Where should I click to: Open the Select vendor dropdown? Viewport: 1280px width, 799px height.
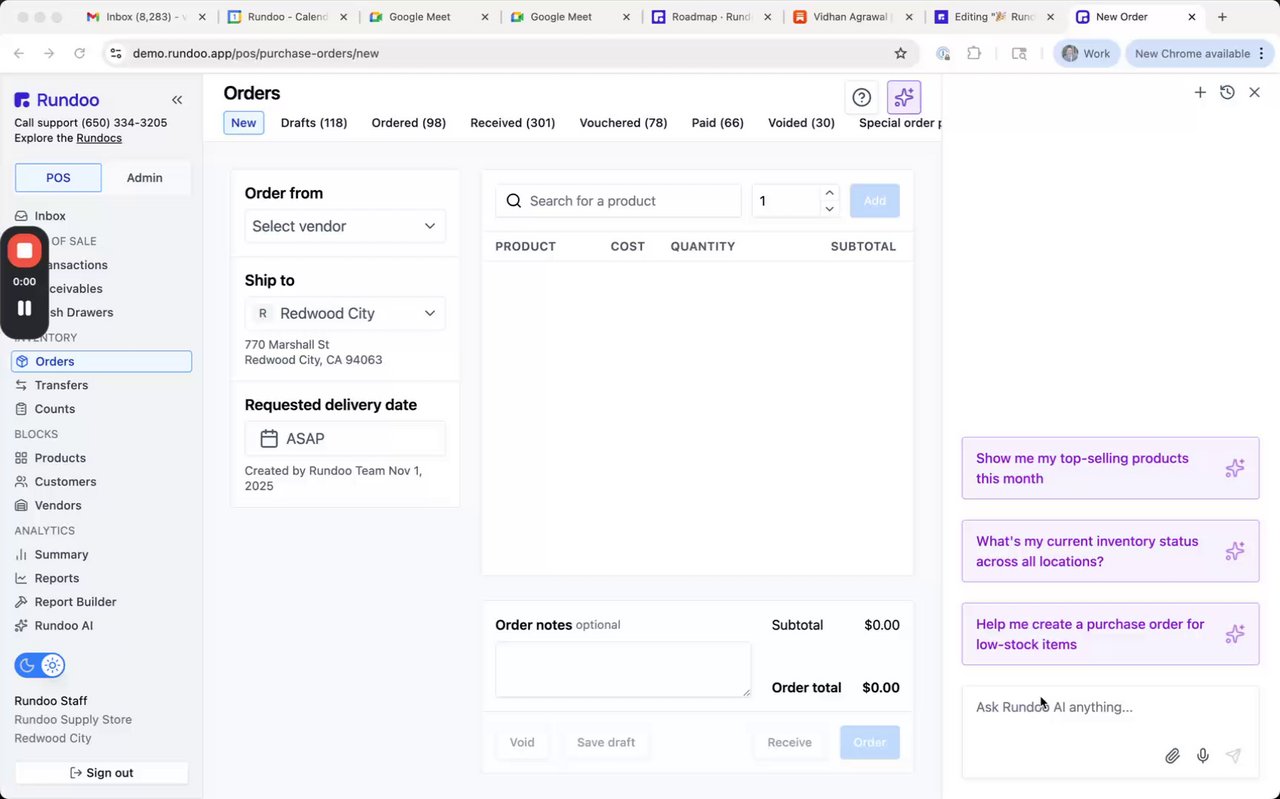(x=345, y=226)
